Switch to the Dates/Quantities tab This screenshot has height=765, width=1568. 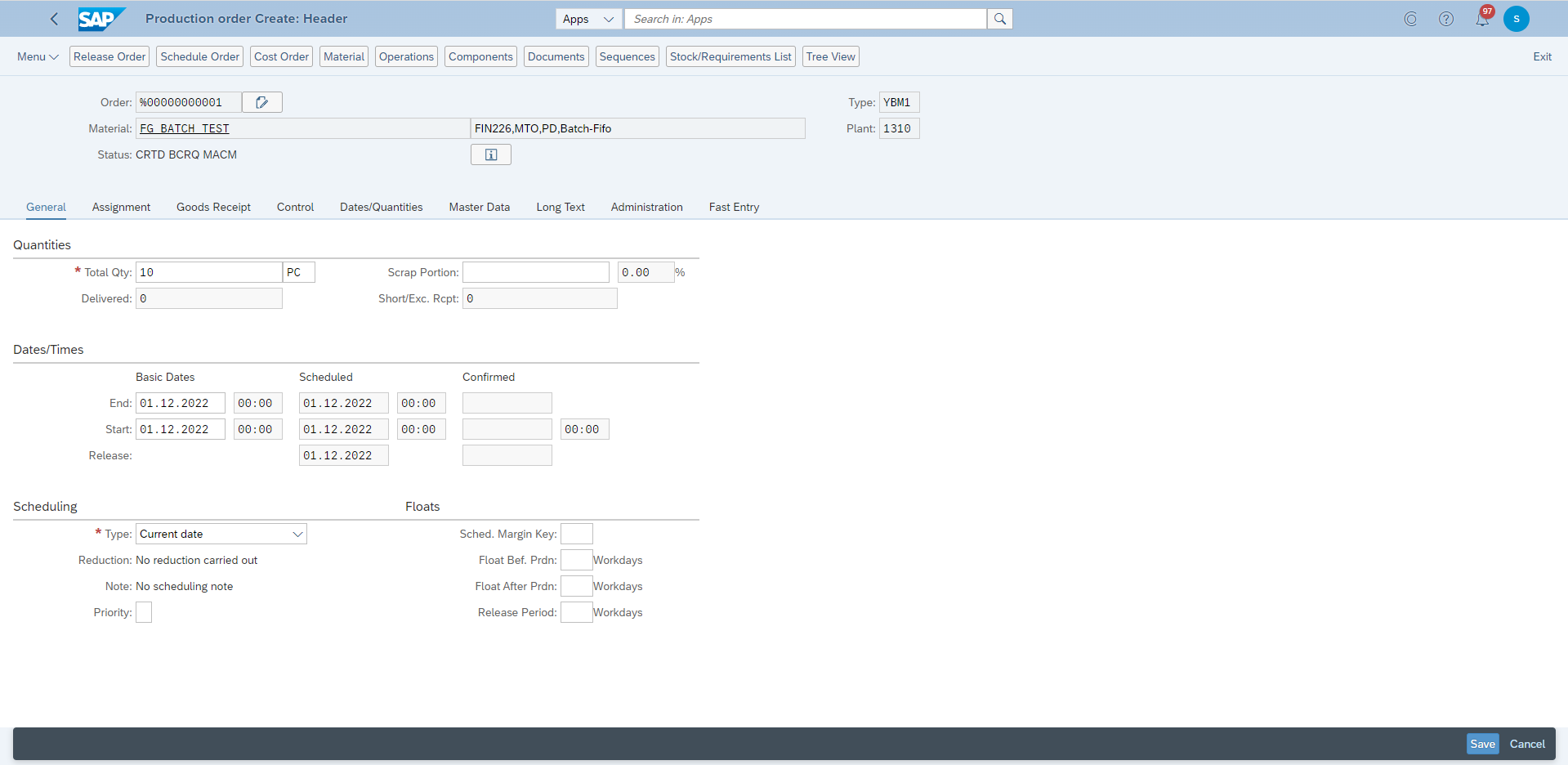coord(382,207)
